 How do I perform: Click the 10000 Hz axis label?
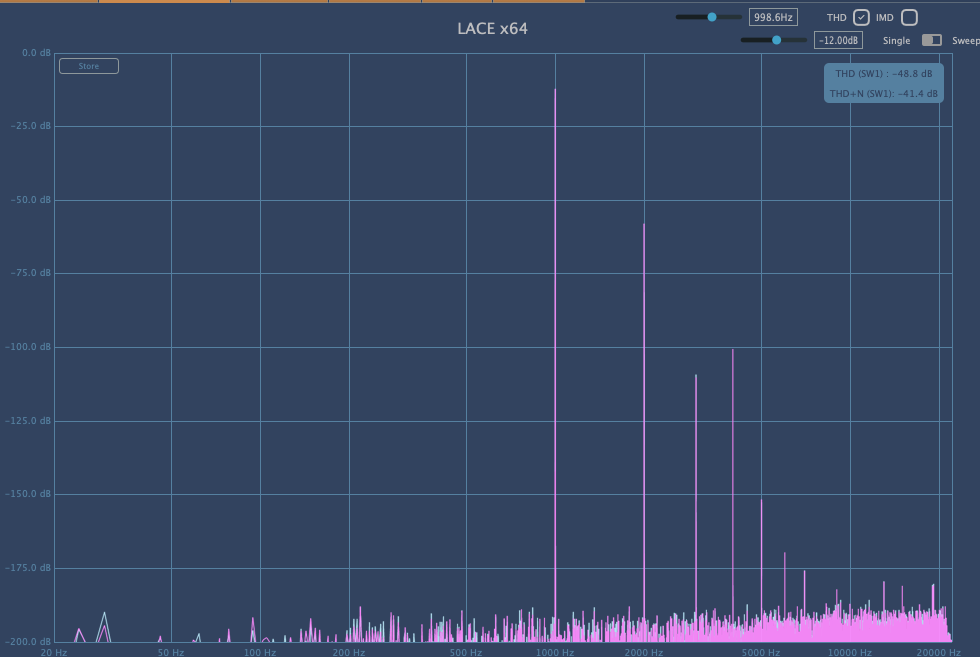pyautogui.click(x=850, y=653)
